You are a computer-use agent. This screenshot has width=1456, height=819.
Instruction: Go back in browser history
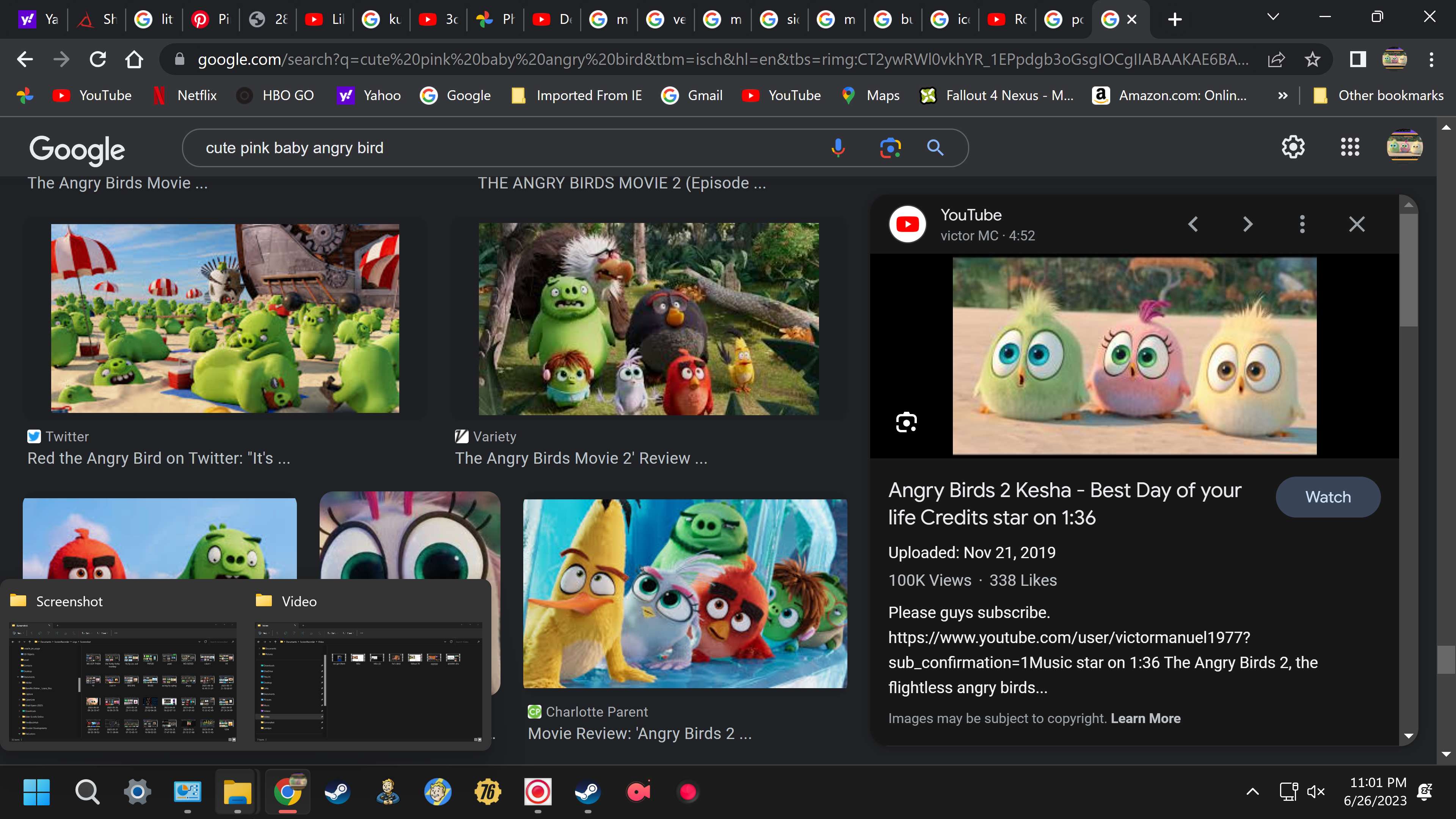click(x=25, y=60)
